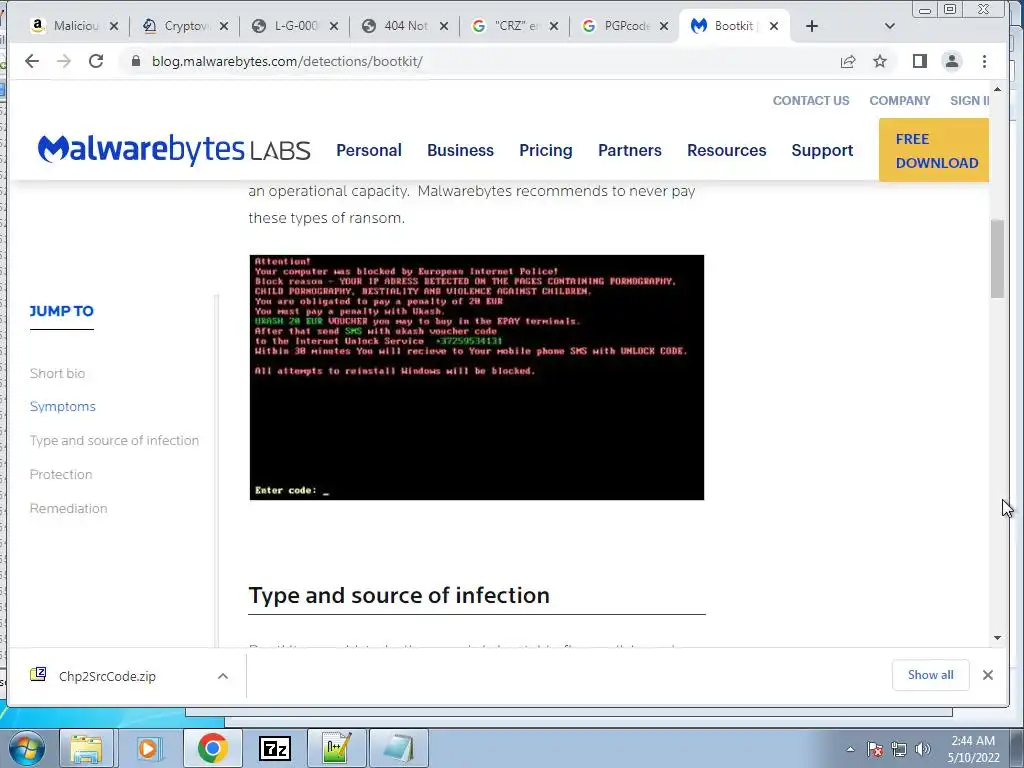
Task: Click the volume speaker tray icon
Action: point(923,749)
